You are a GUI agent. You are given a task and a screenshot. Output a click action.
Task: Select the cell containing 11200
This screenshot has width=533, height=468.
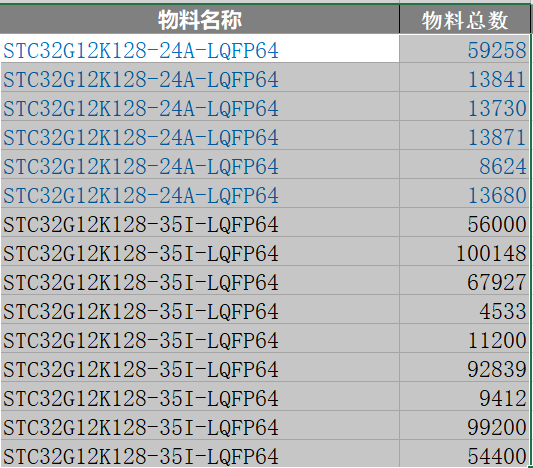tap(464, 338)
